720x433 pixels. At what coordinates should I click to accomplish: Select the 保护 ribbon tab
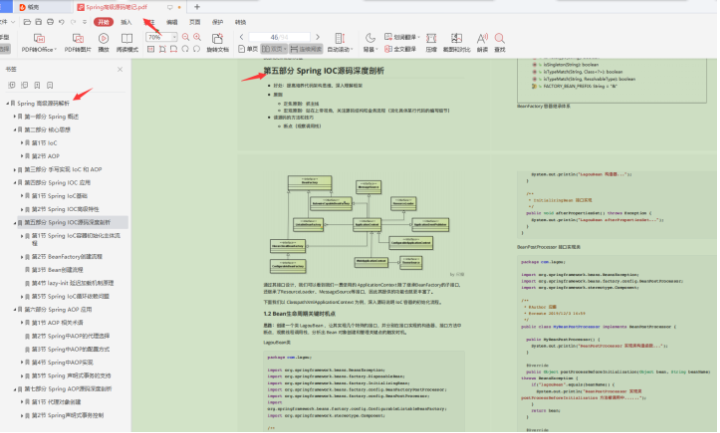218,22
